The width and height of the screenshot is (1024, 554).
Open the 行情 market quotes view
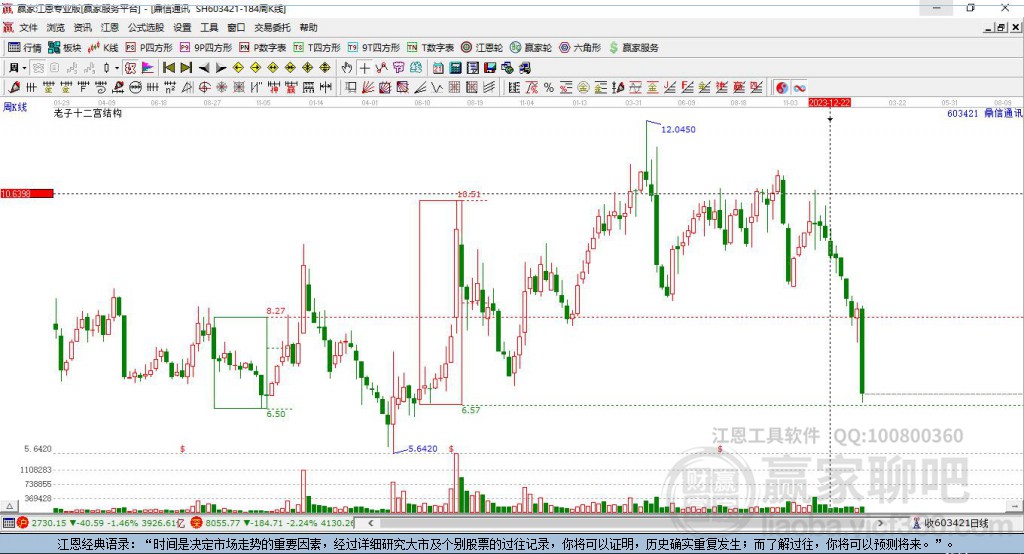click(x=24, y=48)
